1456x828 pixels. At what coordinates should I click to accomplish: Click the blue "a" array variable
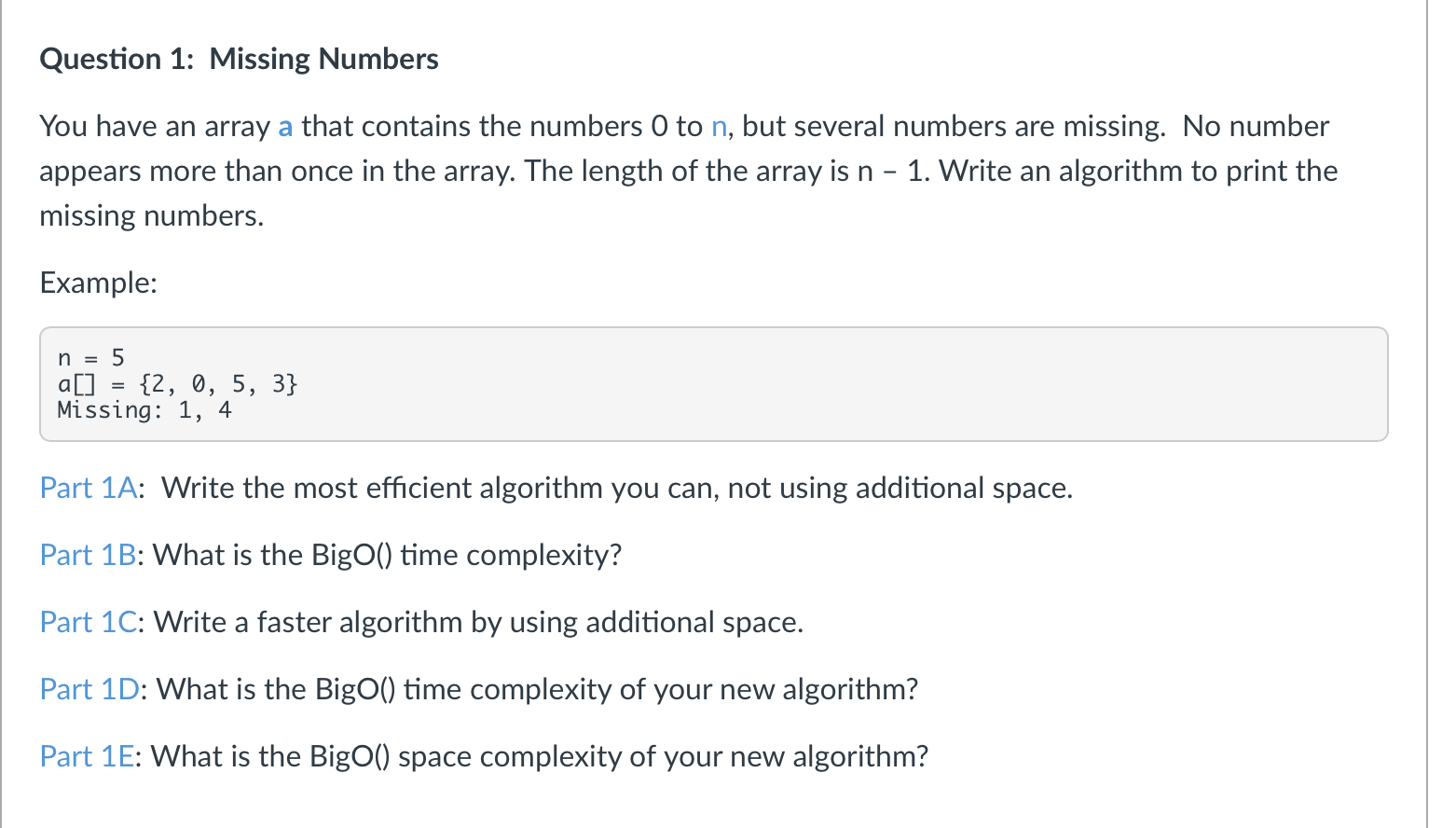pyautogui.click(x=285, y=127)
